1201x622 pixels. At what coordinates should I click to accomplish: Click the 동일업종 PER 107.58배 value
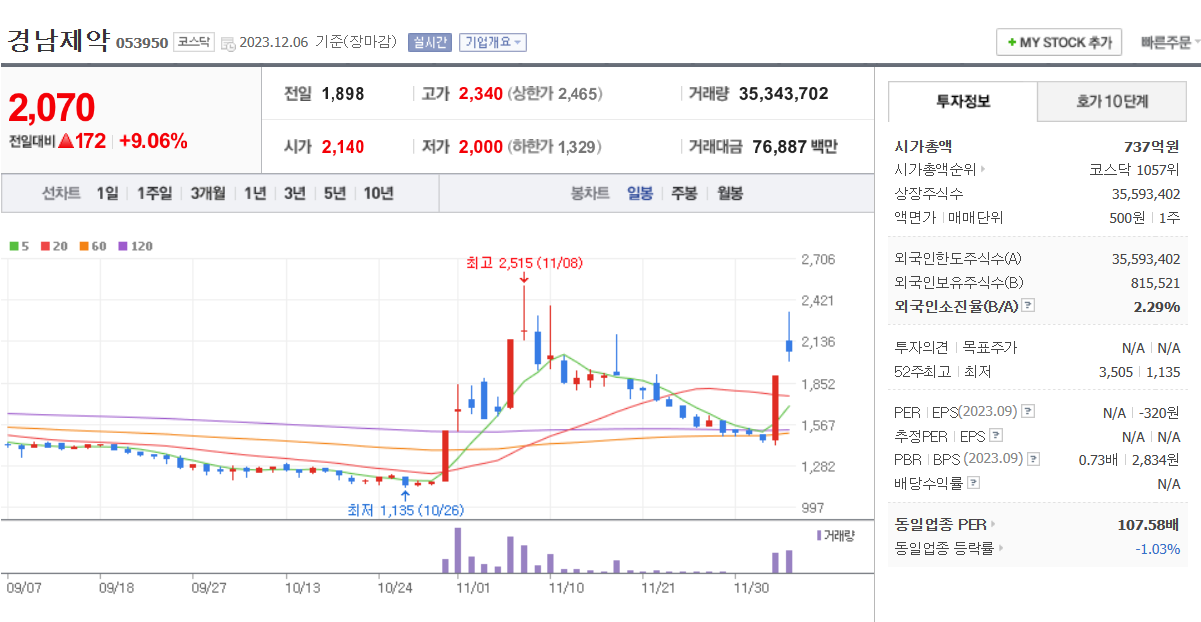[x=1148, y=524]
